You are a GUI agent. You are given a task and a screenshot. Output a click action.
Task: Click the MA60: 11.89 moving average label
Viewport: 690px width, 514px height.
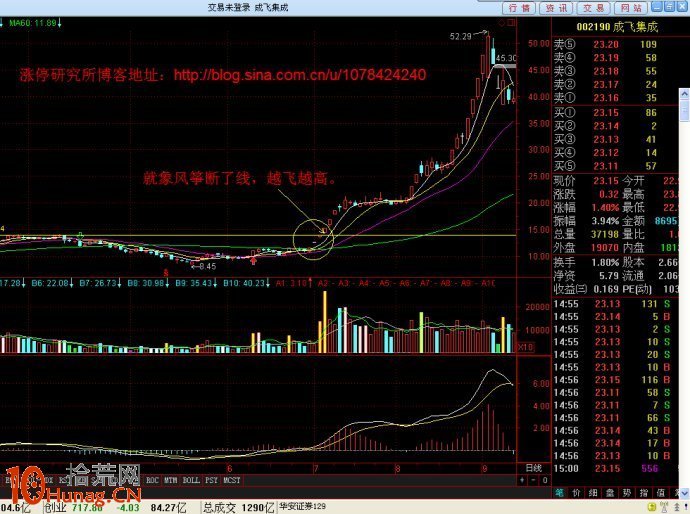click(x=33, y=23)
